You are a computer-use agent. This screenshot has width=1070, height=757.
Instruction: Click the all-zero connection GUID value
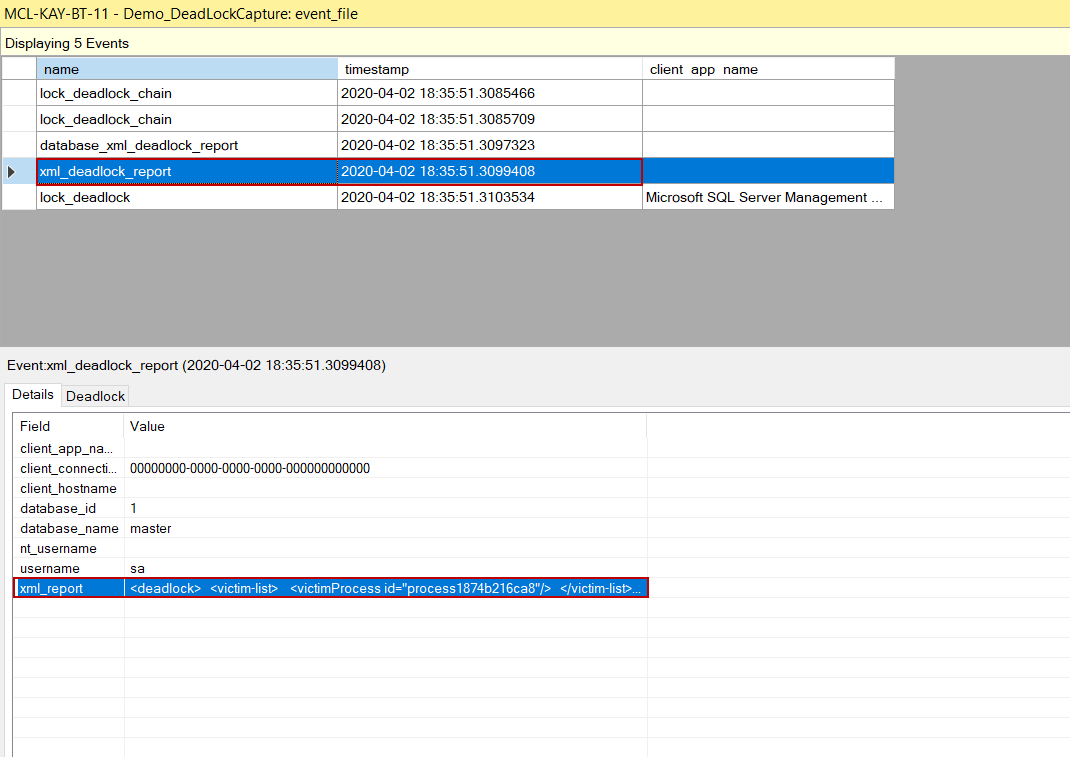[250, 468]
